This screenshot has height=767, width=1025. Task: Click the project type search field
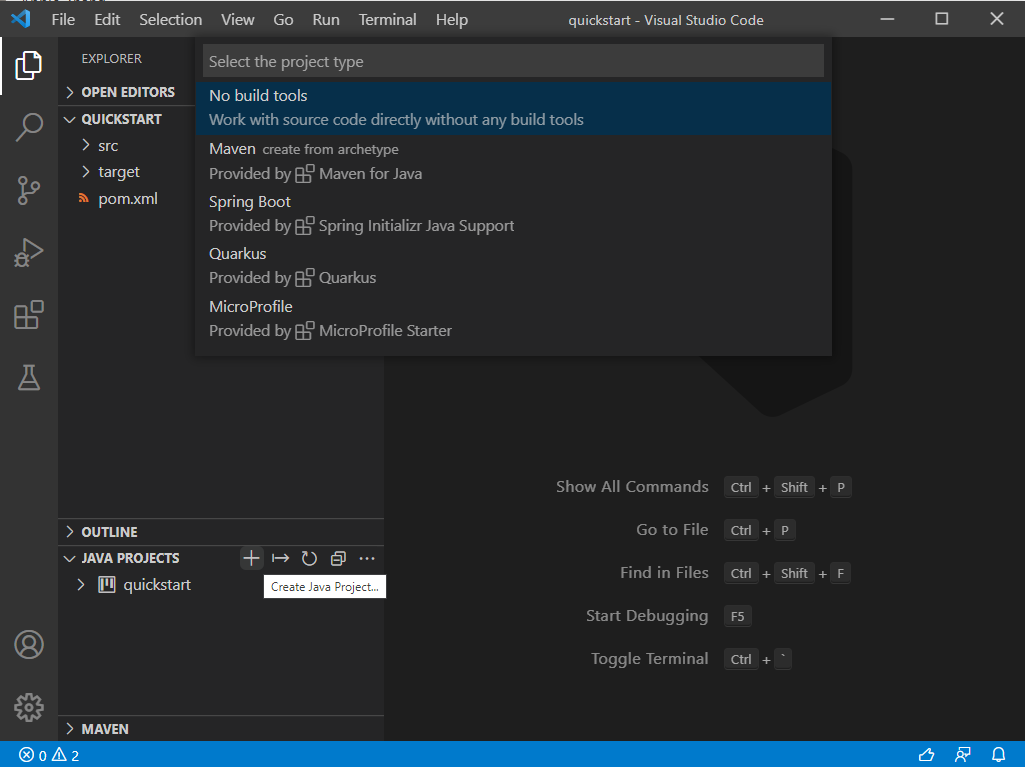pos(512,62)
